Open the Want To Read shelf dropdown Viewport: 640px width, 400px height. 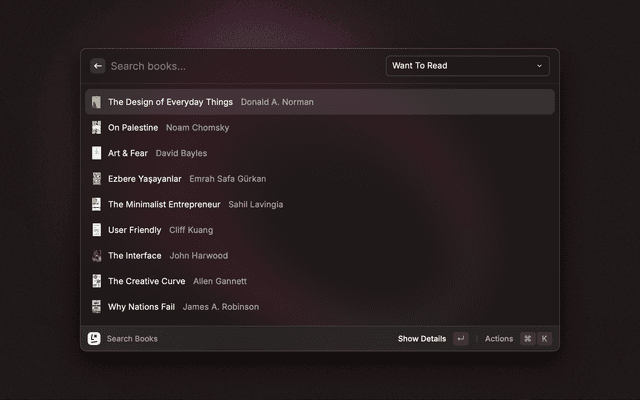(x=467, y=66)
